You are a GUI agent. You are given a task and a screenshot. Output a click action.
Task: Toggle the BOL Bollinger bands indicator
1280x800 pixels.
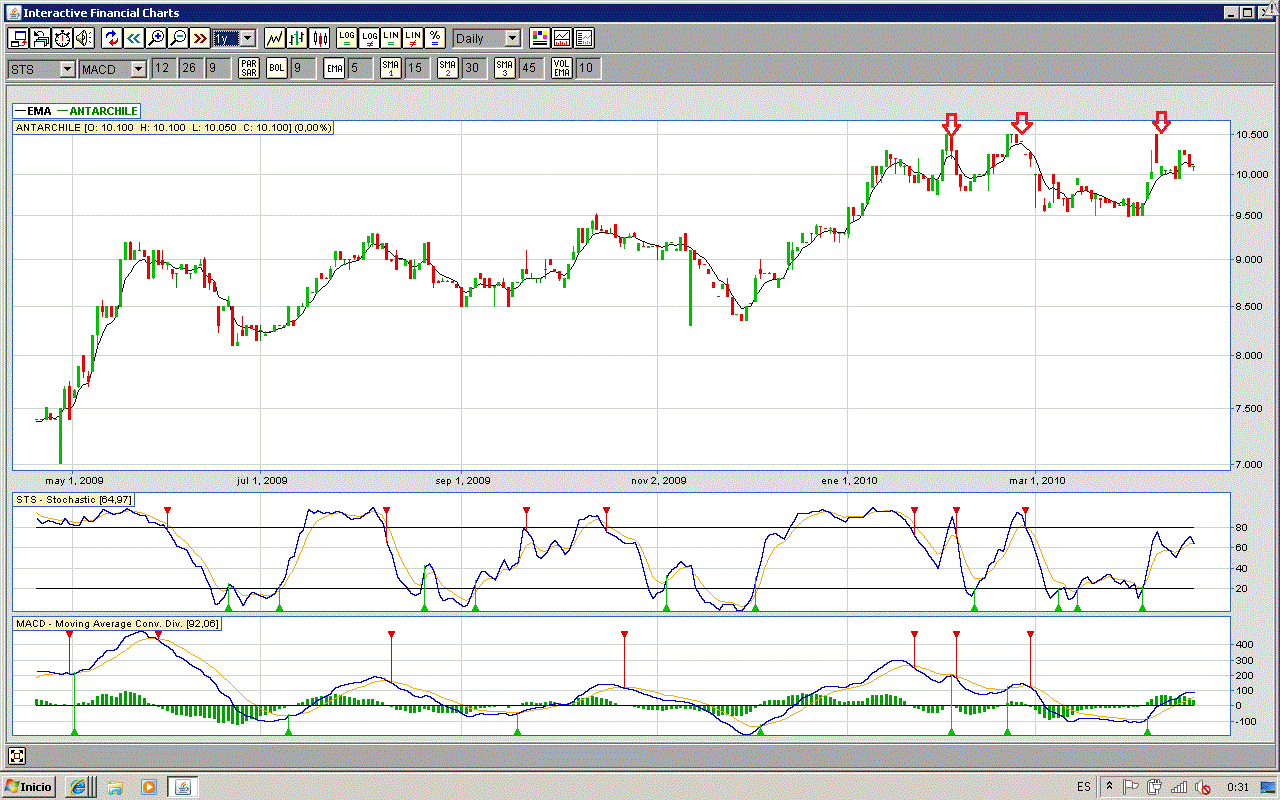pos(277,69)
